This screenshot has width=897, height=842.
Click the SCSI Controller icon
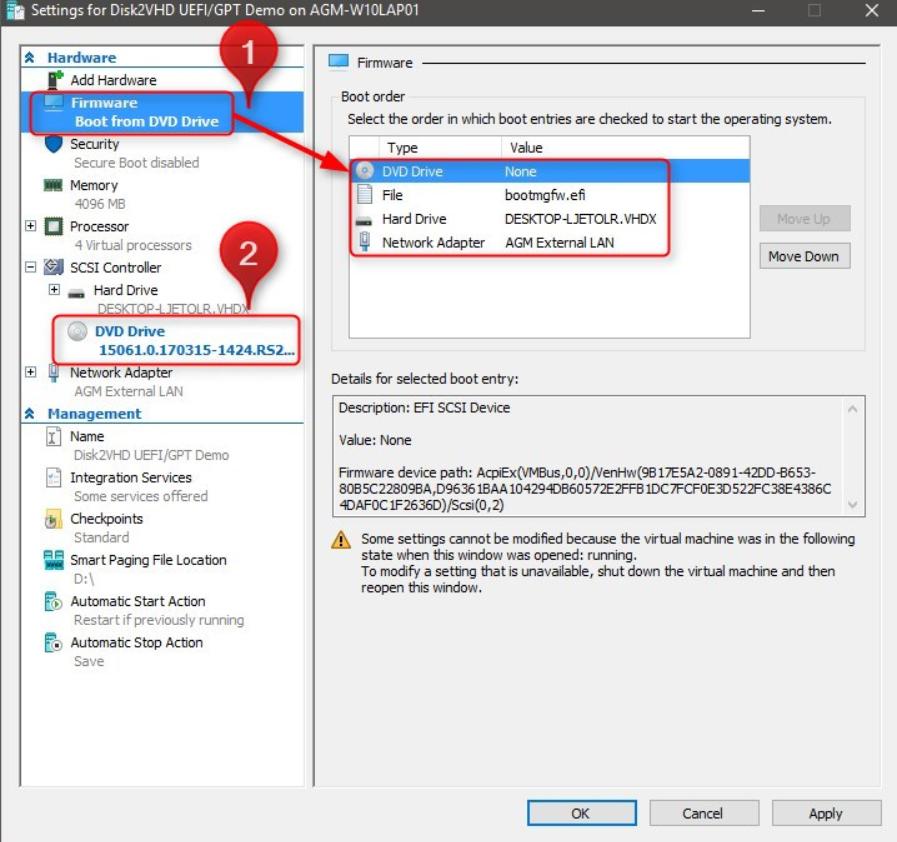(x=53, y=267)
